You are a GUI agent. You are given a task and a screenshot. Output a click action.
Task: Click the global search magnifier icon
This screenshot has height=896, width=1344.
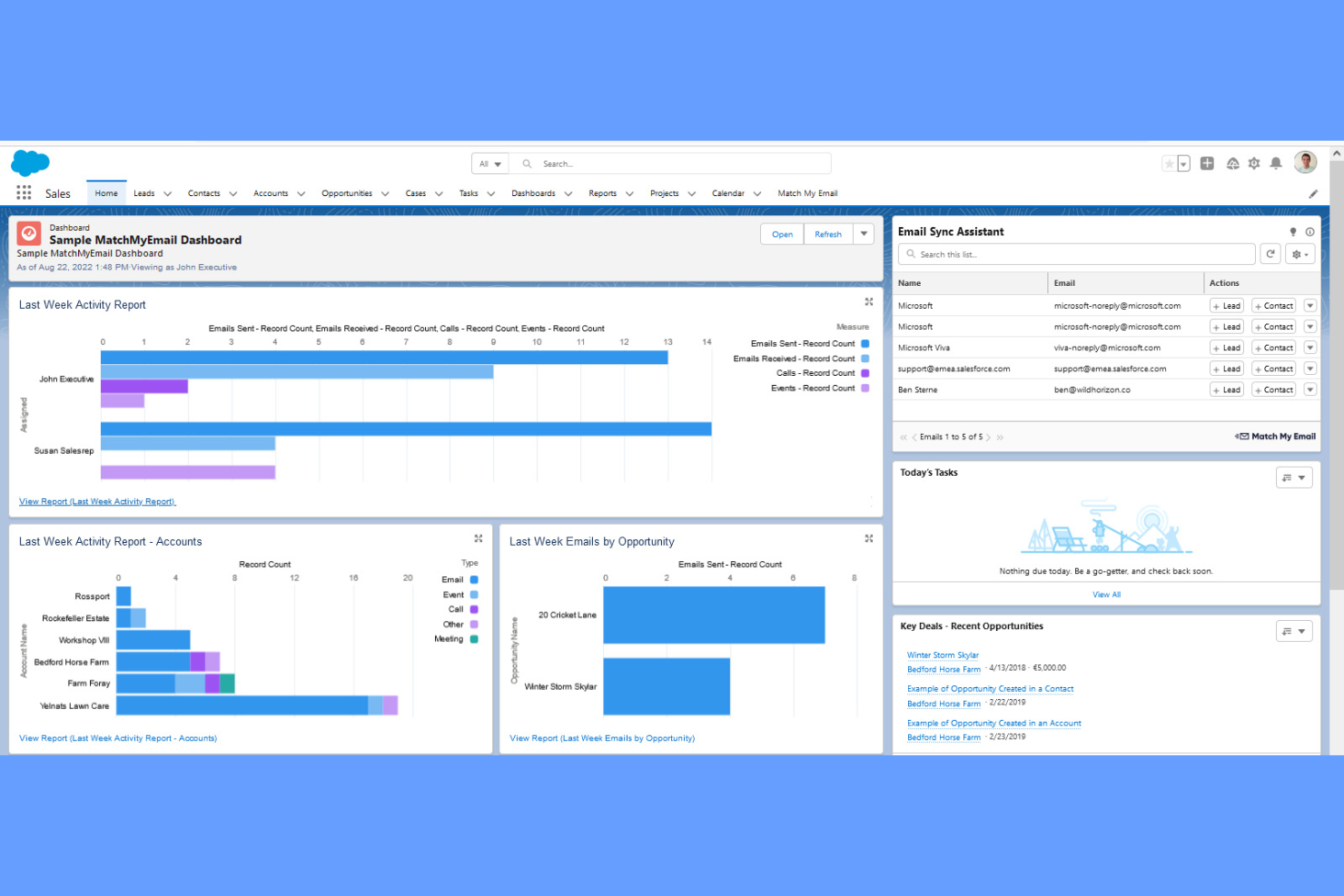pos(527,164)
